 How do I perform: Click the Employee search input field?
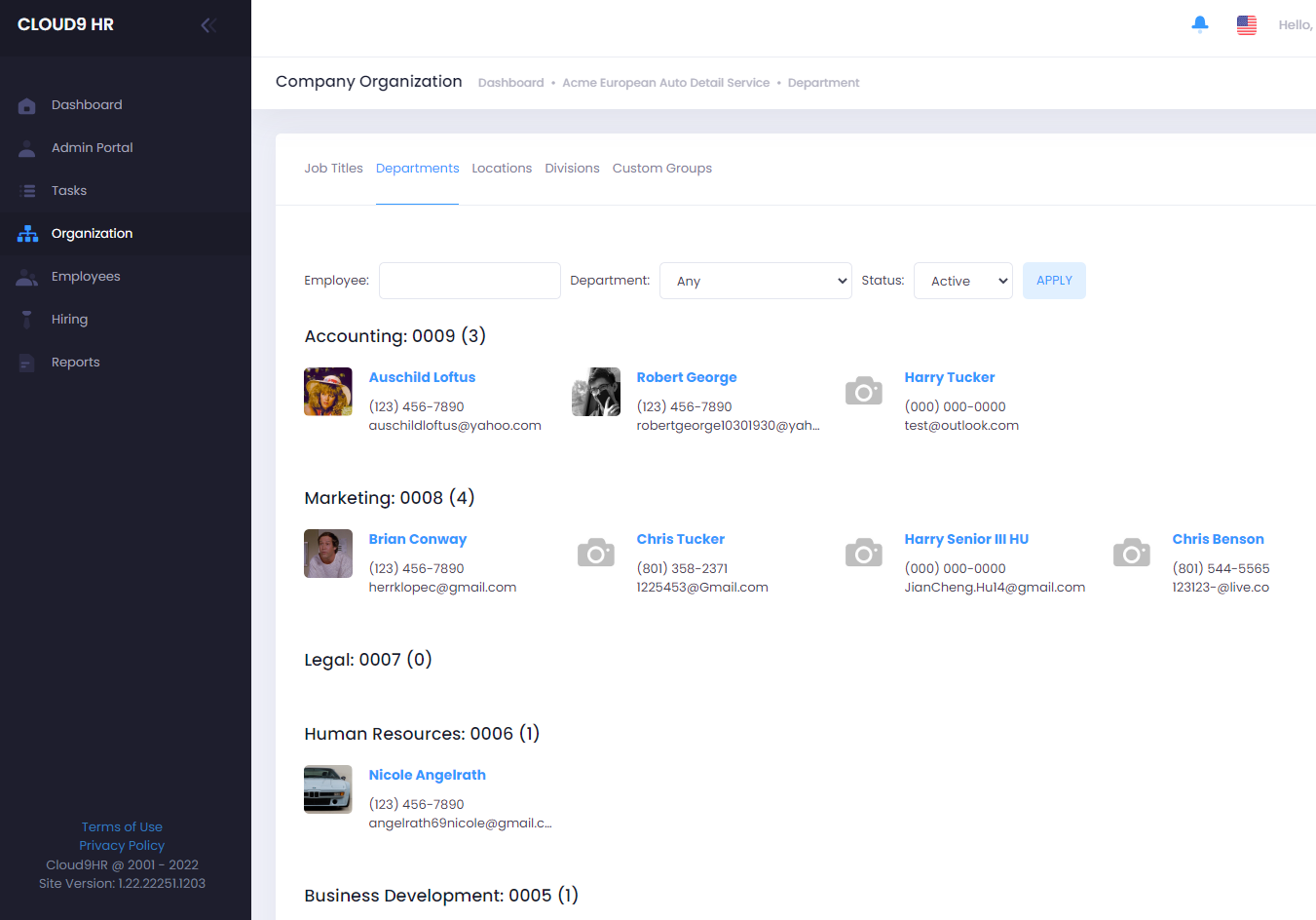coord(470,281)
